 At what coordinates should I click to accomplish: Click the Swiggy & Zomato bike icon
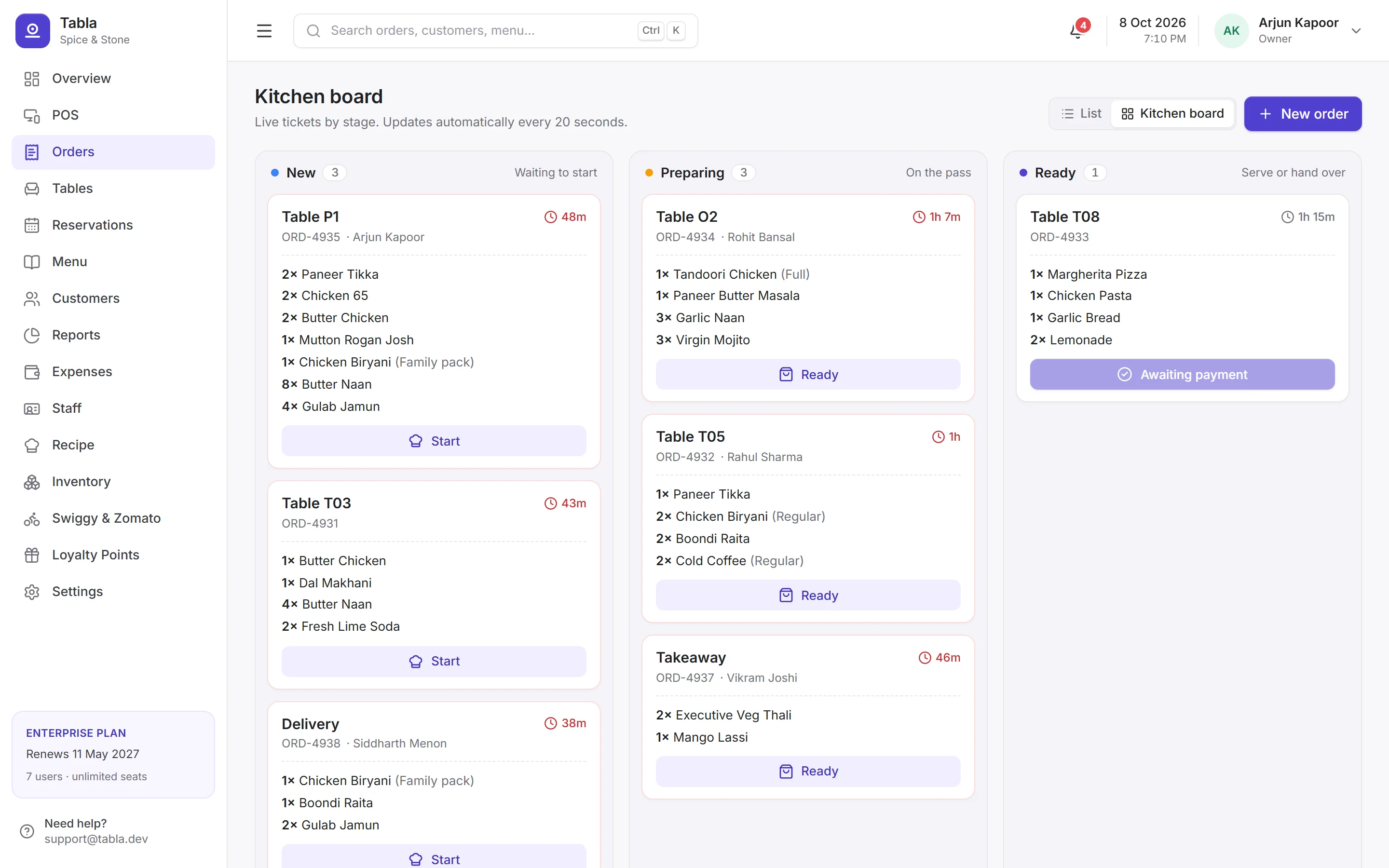tap(31, 519)
